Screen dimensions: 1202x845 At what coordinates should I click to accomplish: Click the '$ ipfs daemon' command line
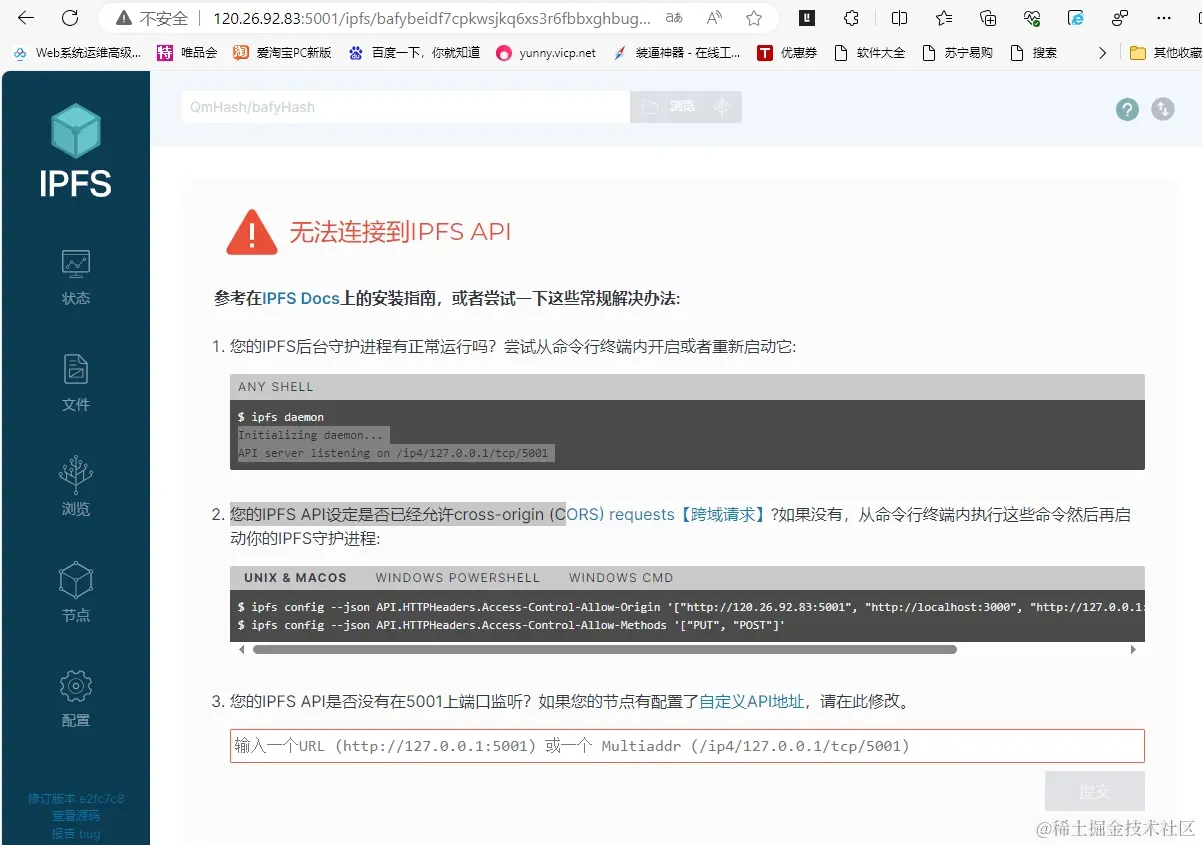(281, 417)
